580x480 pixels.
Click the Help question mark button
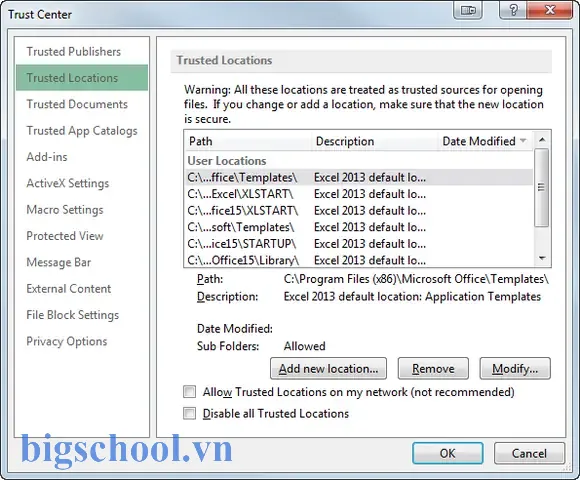tap(513, 10)
